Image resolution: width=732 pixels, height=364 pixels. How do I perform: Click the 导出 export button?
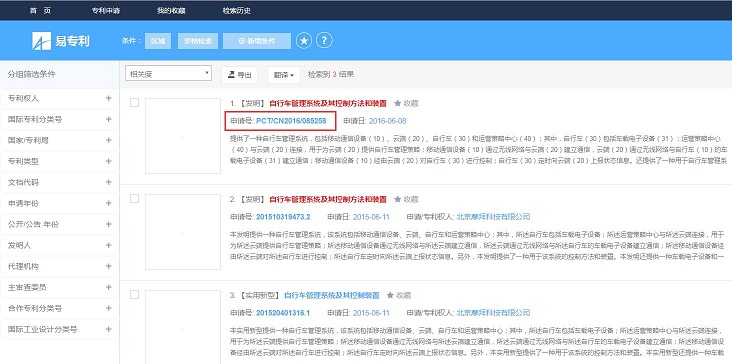coord(239,75)
